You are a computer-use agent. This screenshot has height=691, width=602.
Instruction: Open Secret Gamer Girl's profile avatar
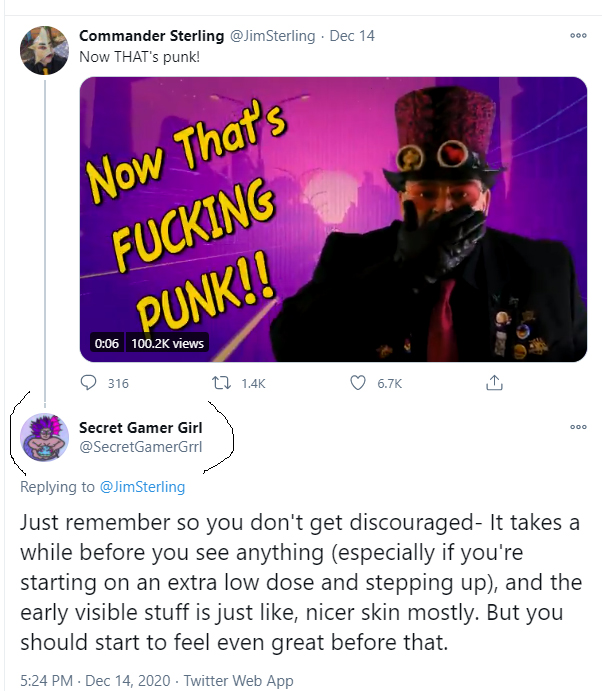click(x=44, y=438)
